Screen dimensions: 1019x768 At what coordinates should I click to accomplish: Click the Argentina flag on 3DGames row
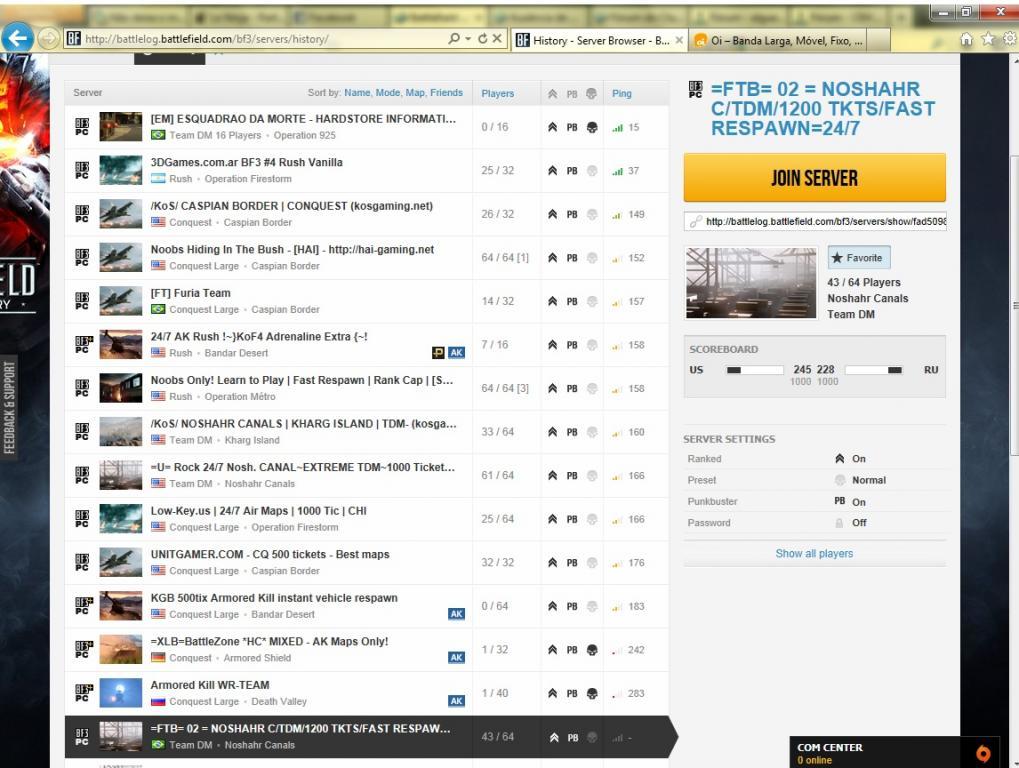tap(158, 179)
